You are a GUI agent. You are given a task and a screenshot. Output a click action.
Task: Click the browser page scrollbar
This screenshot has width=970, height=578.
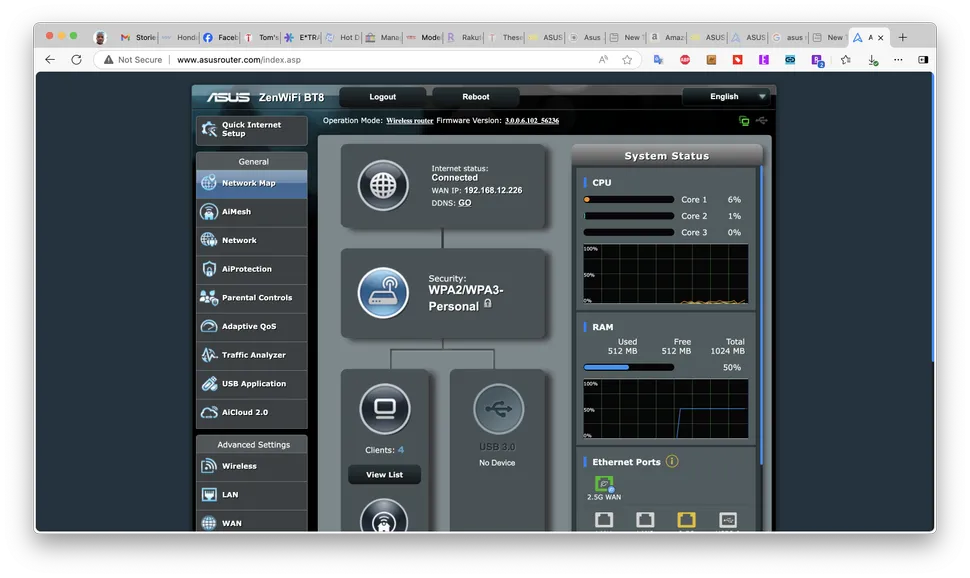pyautogui.click(x=932, y=218)
